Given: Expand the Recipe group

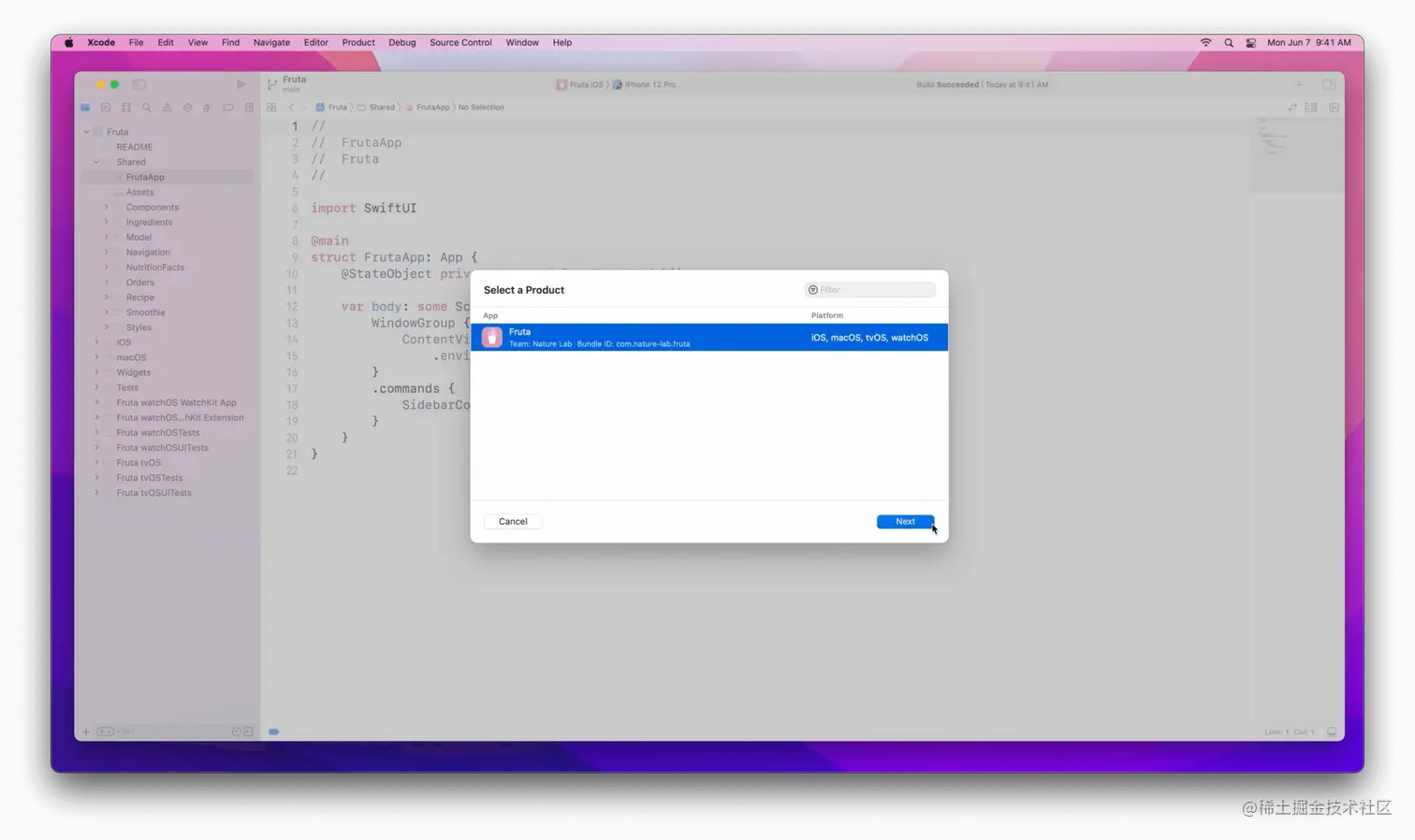Looking at the screenshot, I should [x=106, y=297].
